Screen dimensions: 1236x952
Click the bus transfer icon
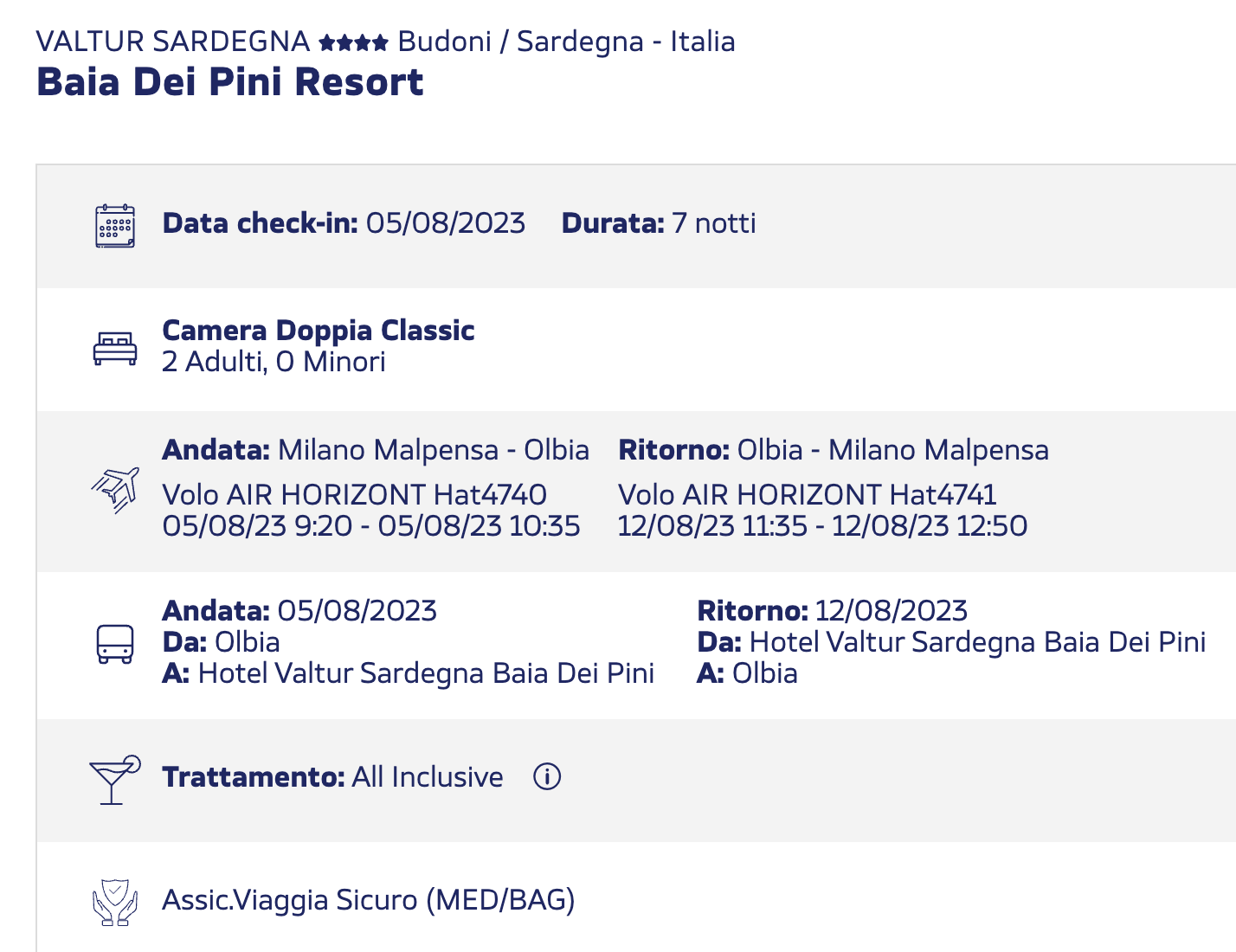(x=115, y=645)
